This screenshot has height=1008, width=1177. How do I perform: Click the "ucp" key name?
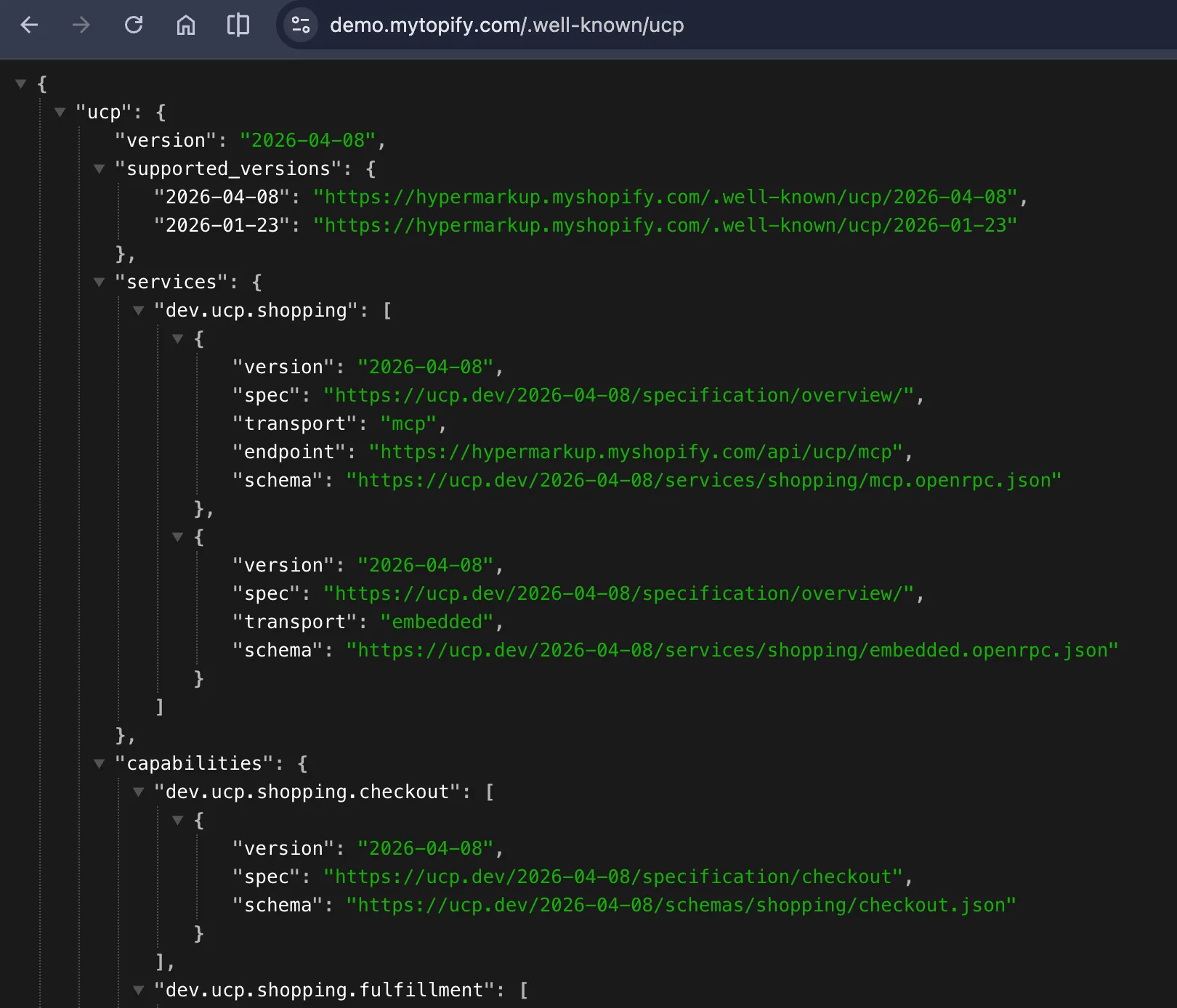(104, 112)
